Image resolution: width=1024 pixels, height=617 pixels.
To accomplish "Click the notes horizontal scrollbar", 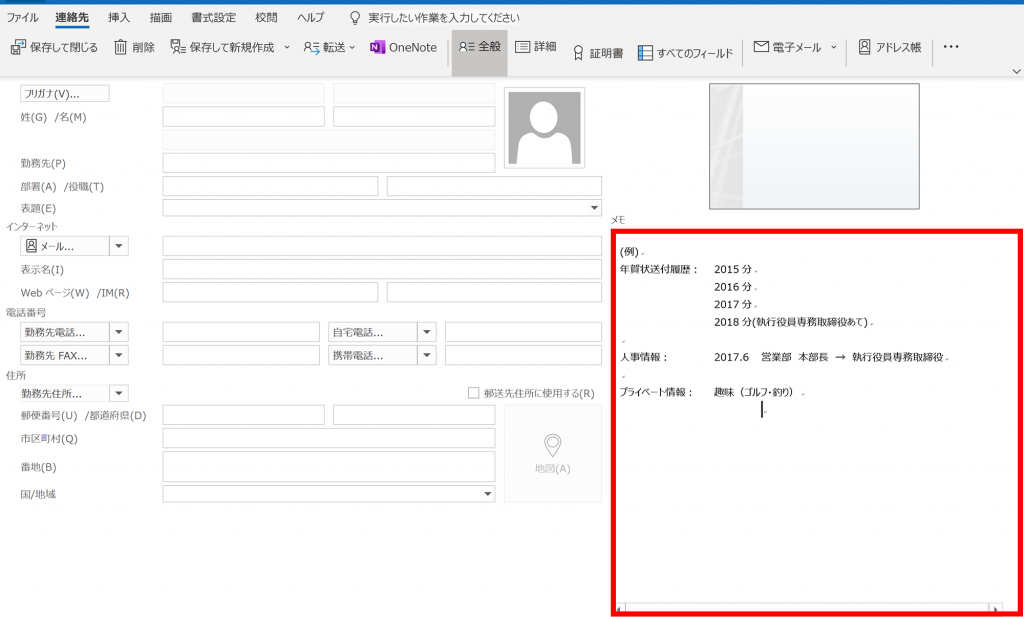I will click(x=808, y=608).
